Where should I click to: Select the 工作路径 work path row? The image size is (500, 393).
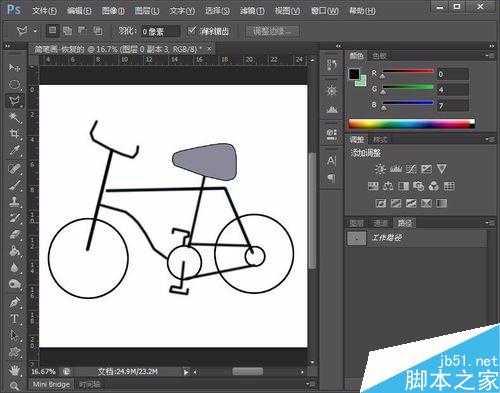click(416, 238)
